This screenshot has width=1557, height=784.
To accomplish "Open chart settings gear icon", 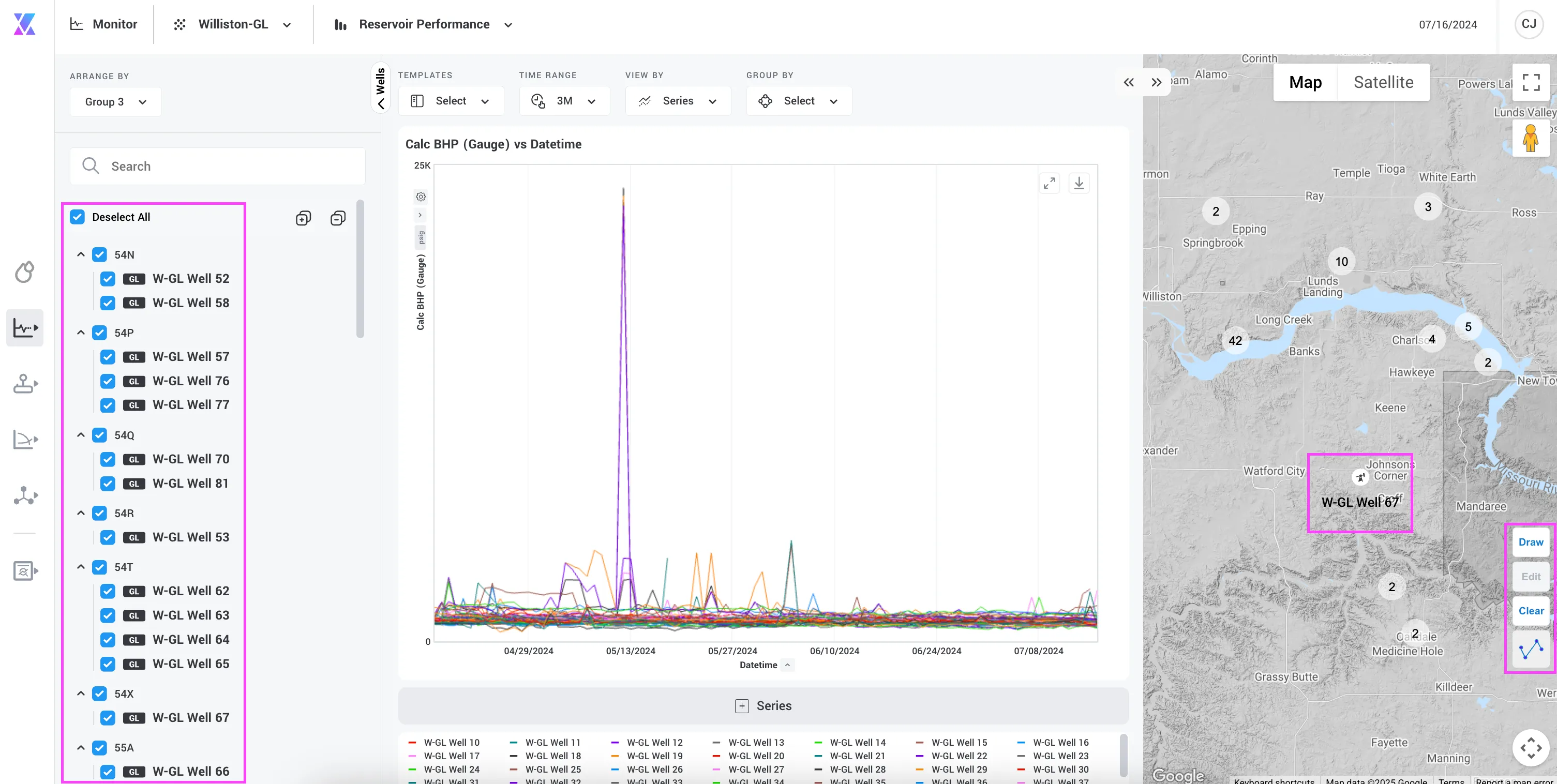I will pos(421,197).
